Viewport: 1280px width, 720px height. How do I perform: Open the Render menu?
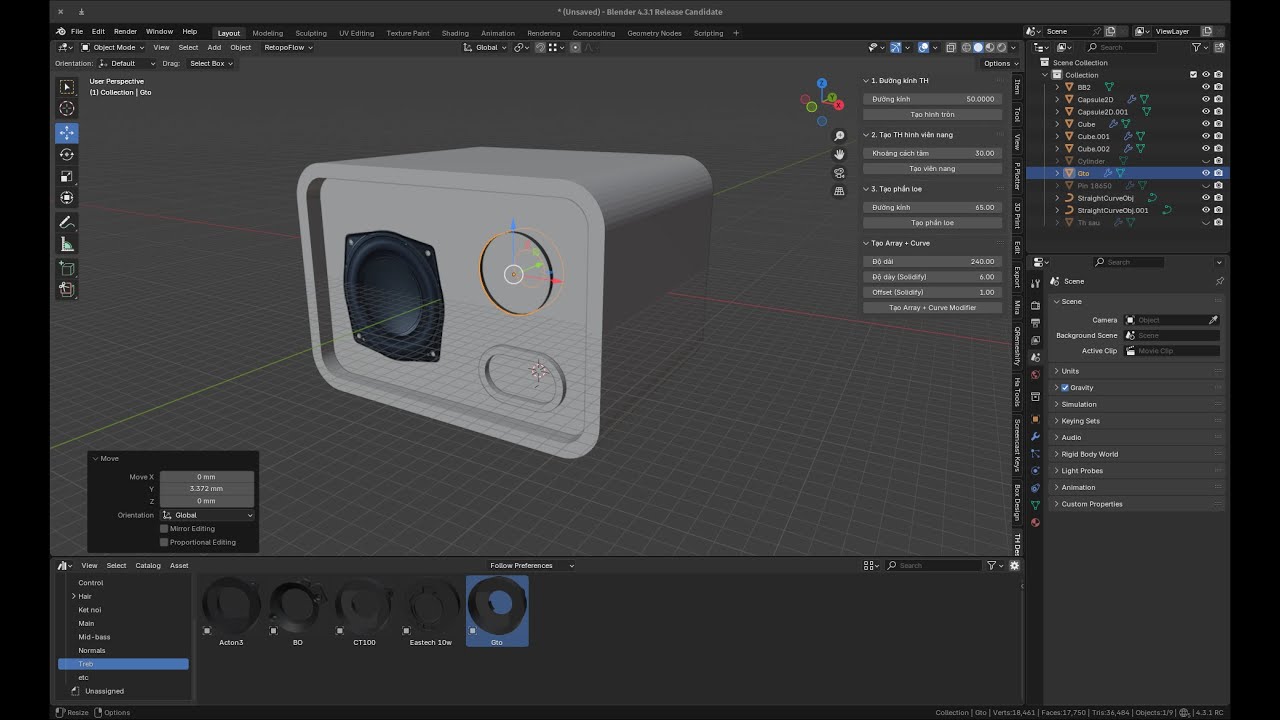(125, 32)
